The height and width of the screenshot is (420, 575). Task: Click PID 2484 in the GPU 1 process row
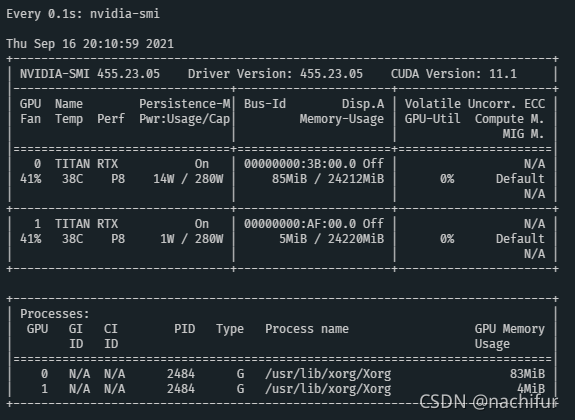point(181,389)
